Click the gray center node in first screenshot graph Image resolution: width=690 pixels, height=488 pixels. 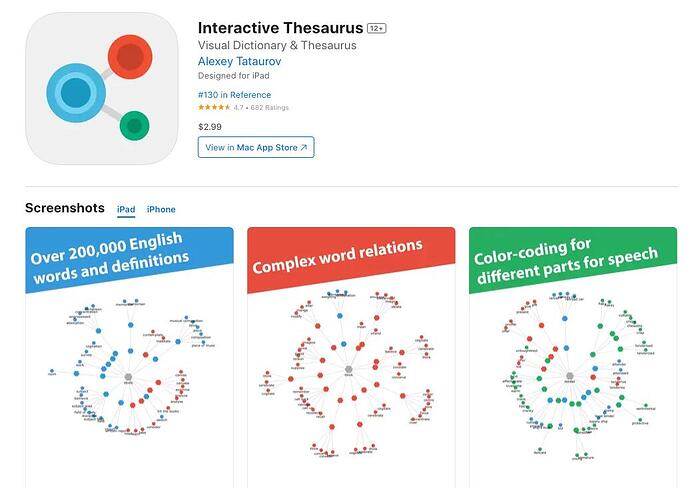127,373
